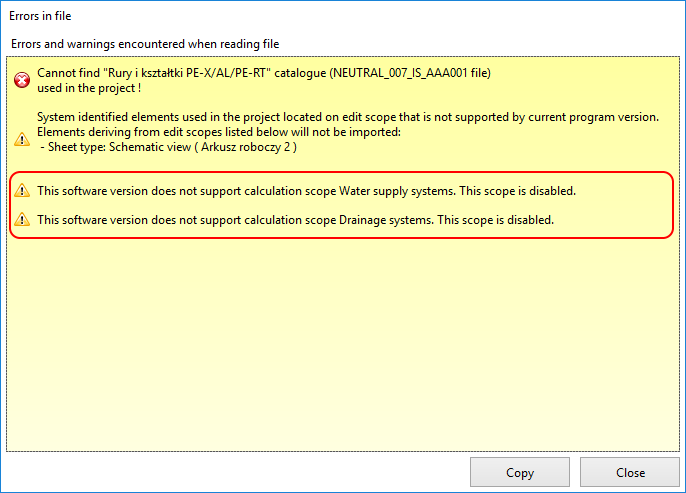The height and width of the screenshot is (493, 686).
Task: Click the Drainage systems warning text
Action: click(x=295, y=220)
